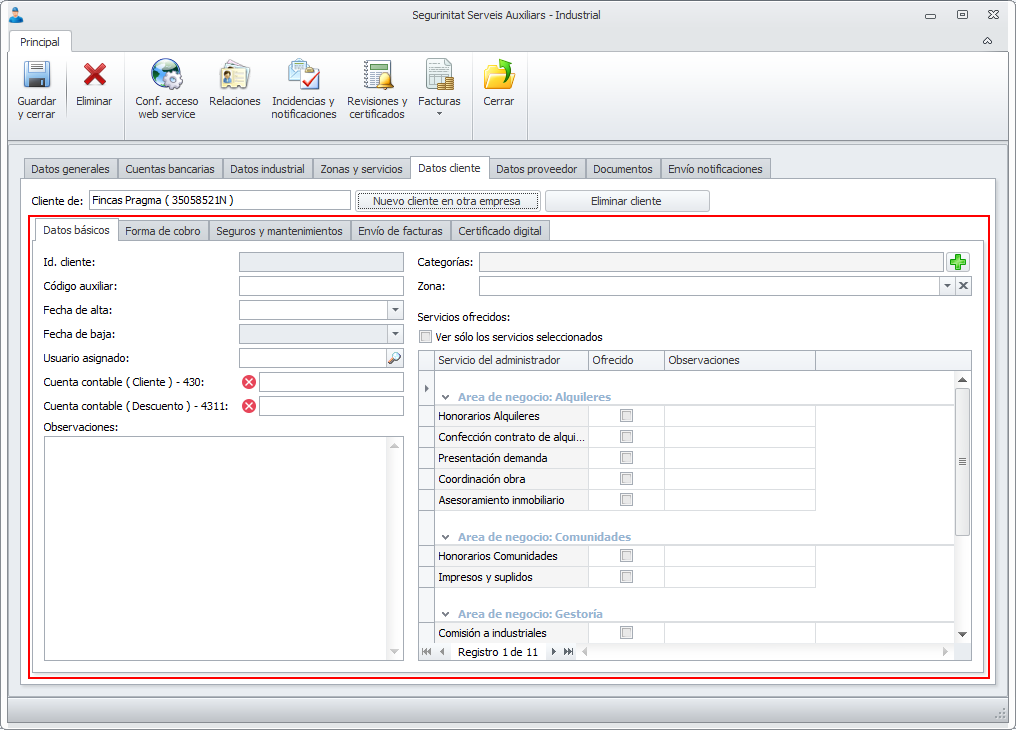Viewport: 1016px width, 730px height.
Task: Click the Guardar y cerrar save icon
Action: pos(36,76)
